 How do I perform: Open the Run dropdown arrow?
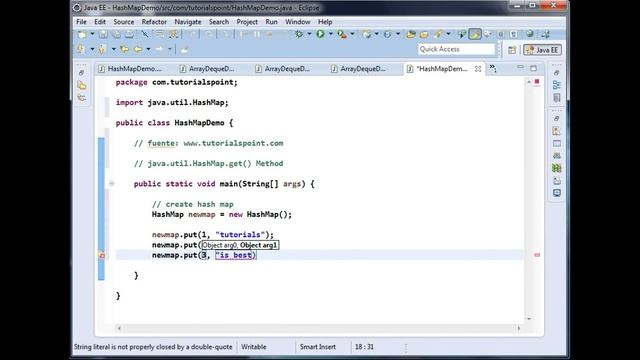point(330,34)
